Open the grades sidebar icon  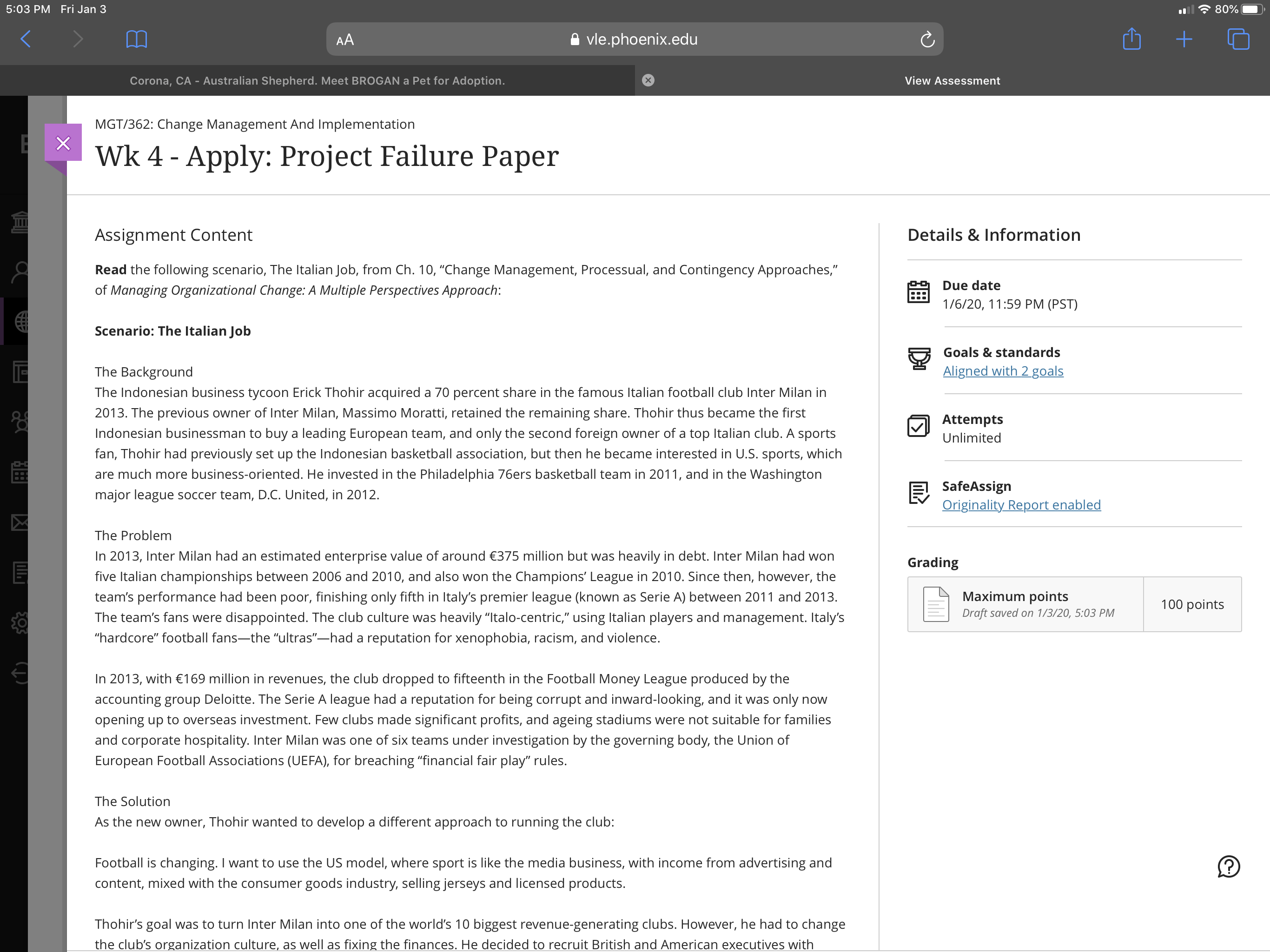point(20,573)
